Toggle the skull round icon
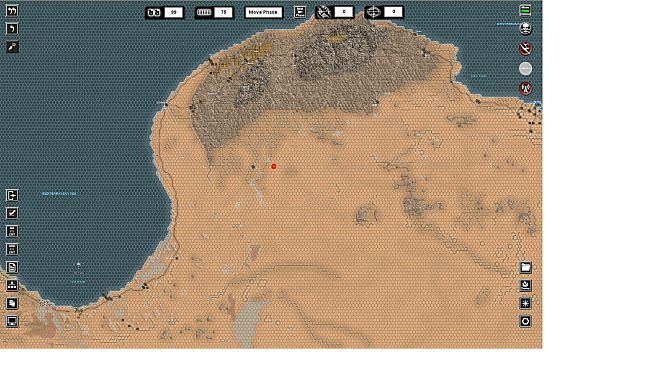This screenshot has width=651, height=366. click(x=526, y=29)
